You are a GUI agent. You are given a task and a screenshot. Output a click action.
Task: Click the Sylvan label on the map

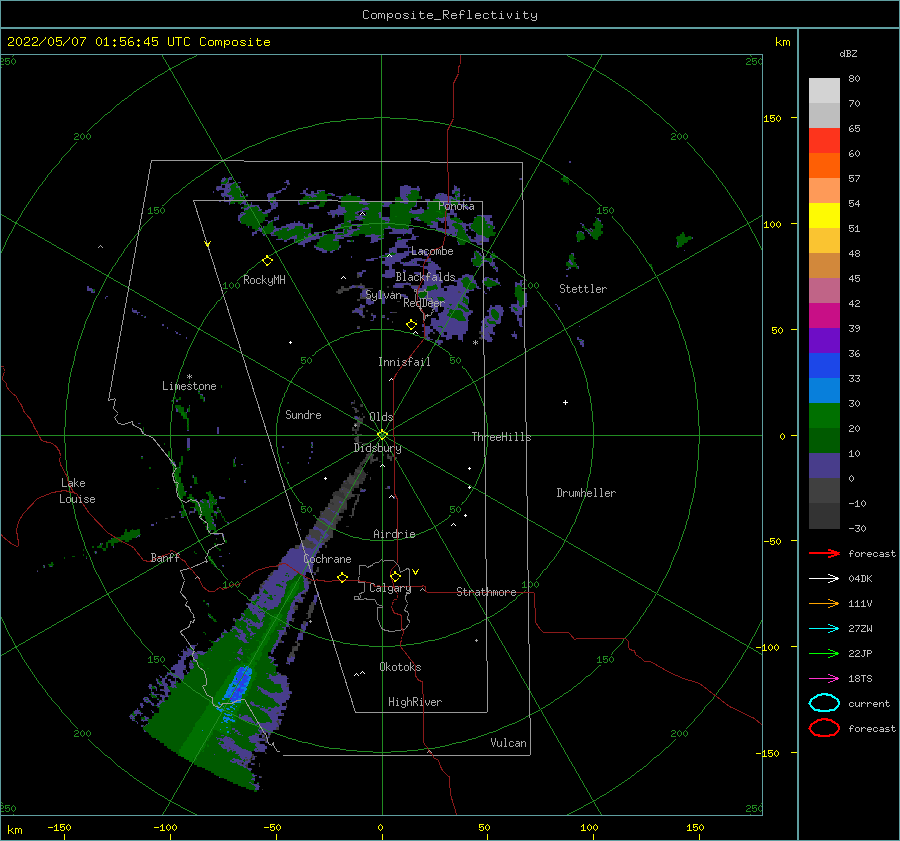tap(383, 295)
